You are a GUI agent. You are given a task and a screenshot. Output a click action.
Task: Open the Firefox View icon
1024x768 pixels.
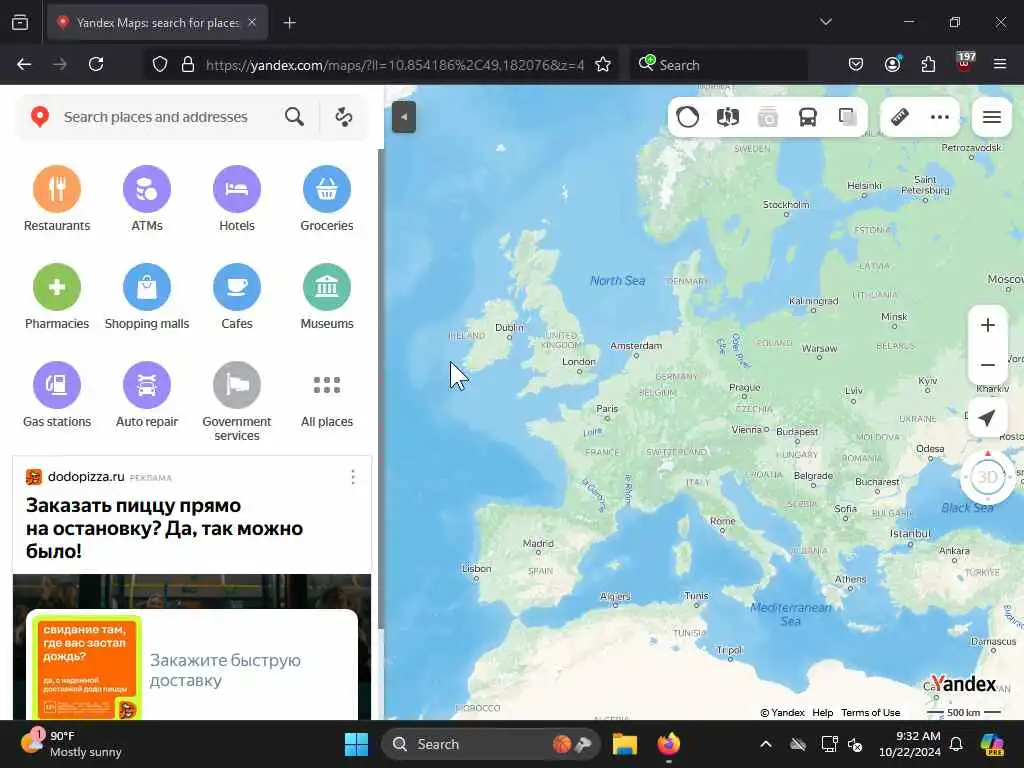[20, 22]
